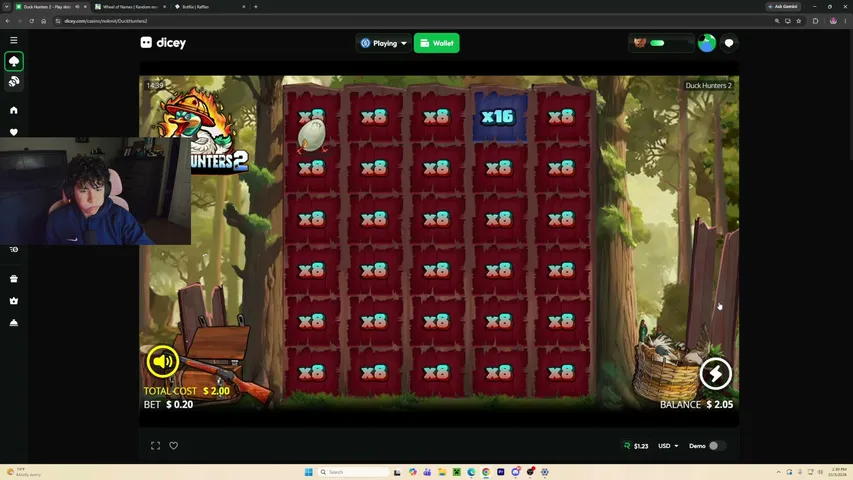
Task: Click the $1.23 rakeback indicator
Action: 636,446
